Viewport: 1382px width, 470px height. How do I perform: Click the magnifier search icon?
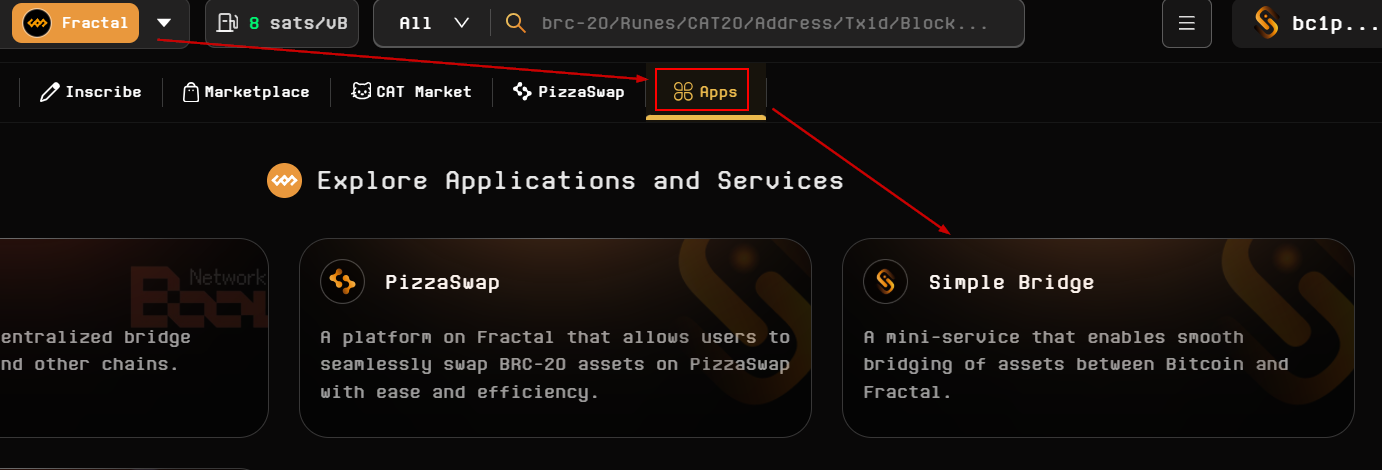(x=516, y=23)
